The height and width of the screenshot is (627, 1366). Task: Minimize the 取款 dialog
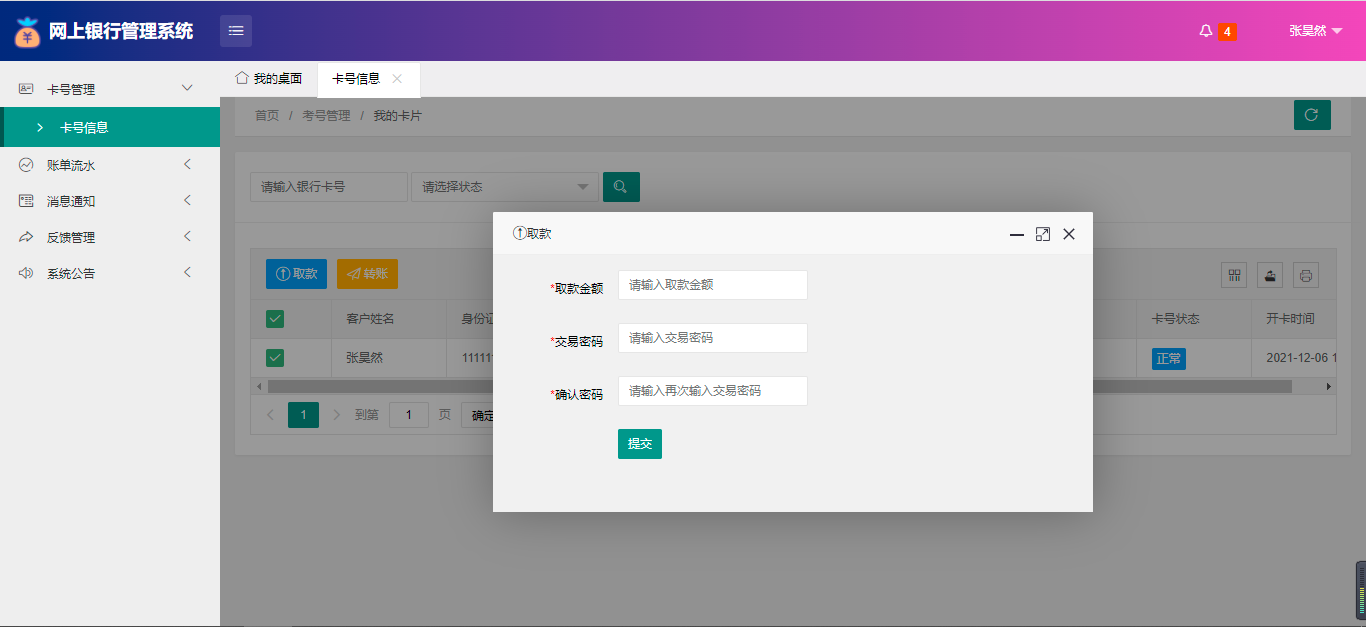coord(1017,234)
